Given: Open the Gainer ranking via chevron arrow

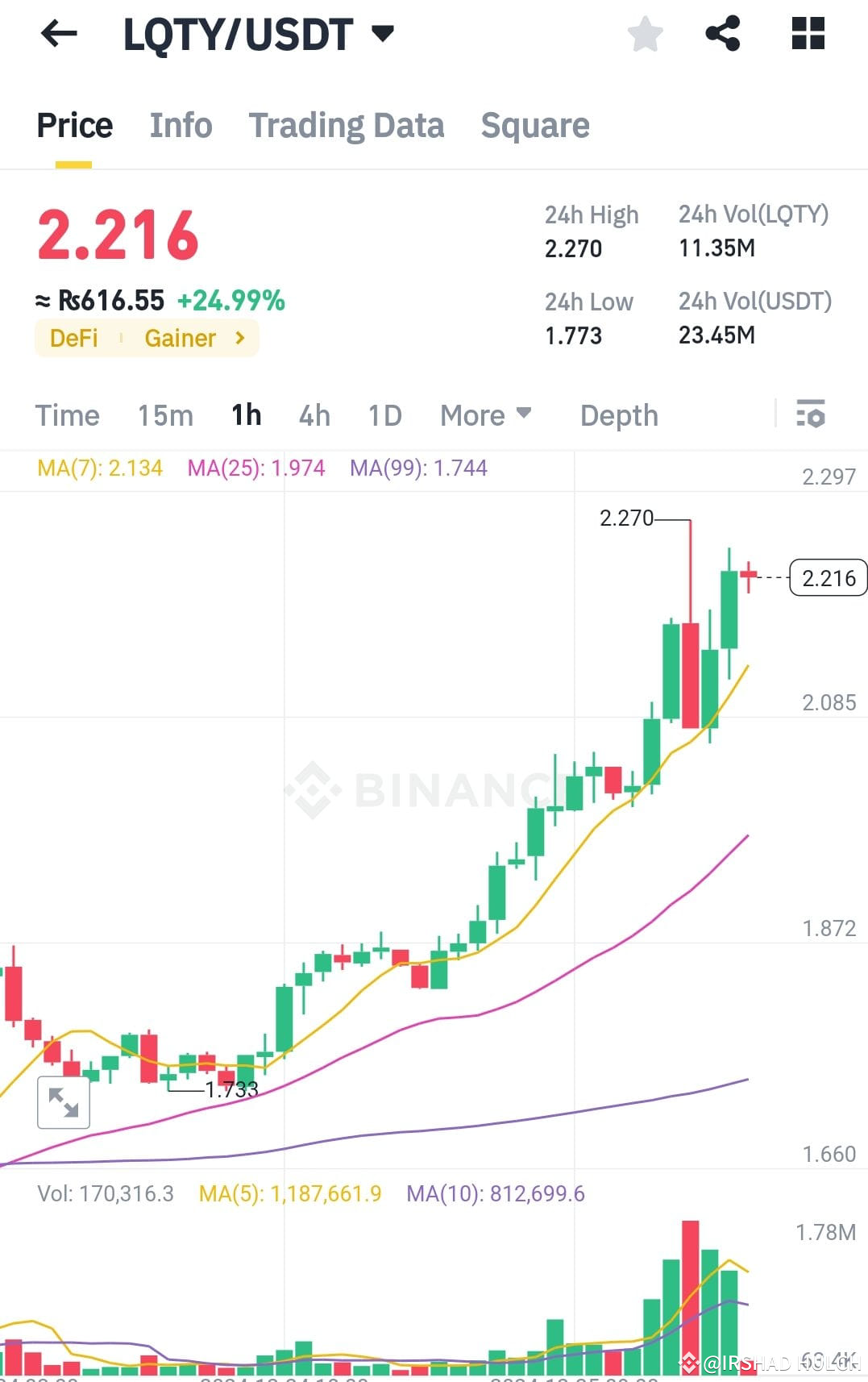Looking at the screenshot, I should click(x=239, y=339).
